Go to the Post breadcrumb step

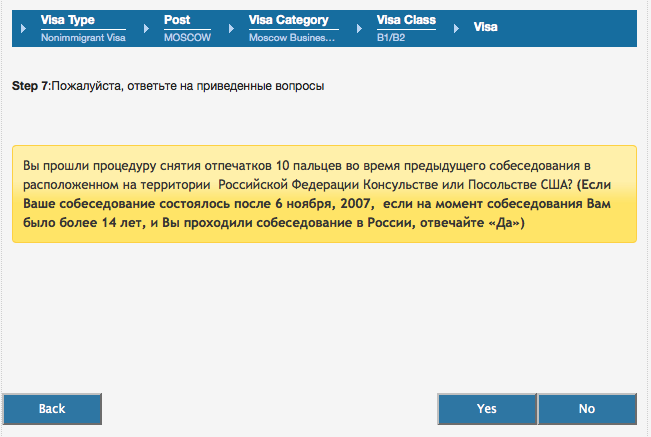[176, 19]
